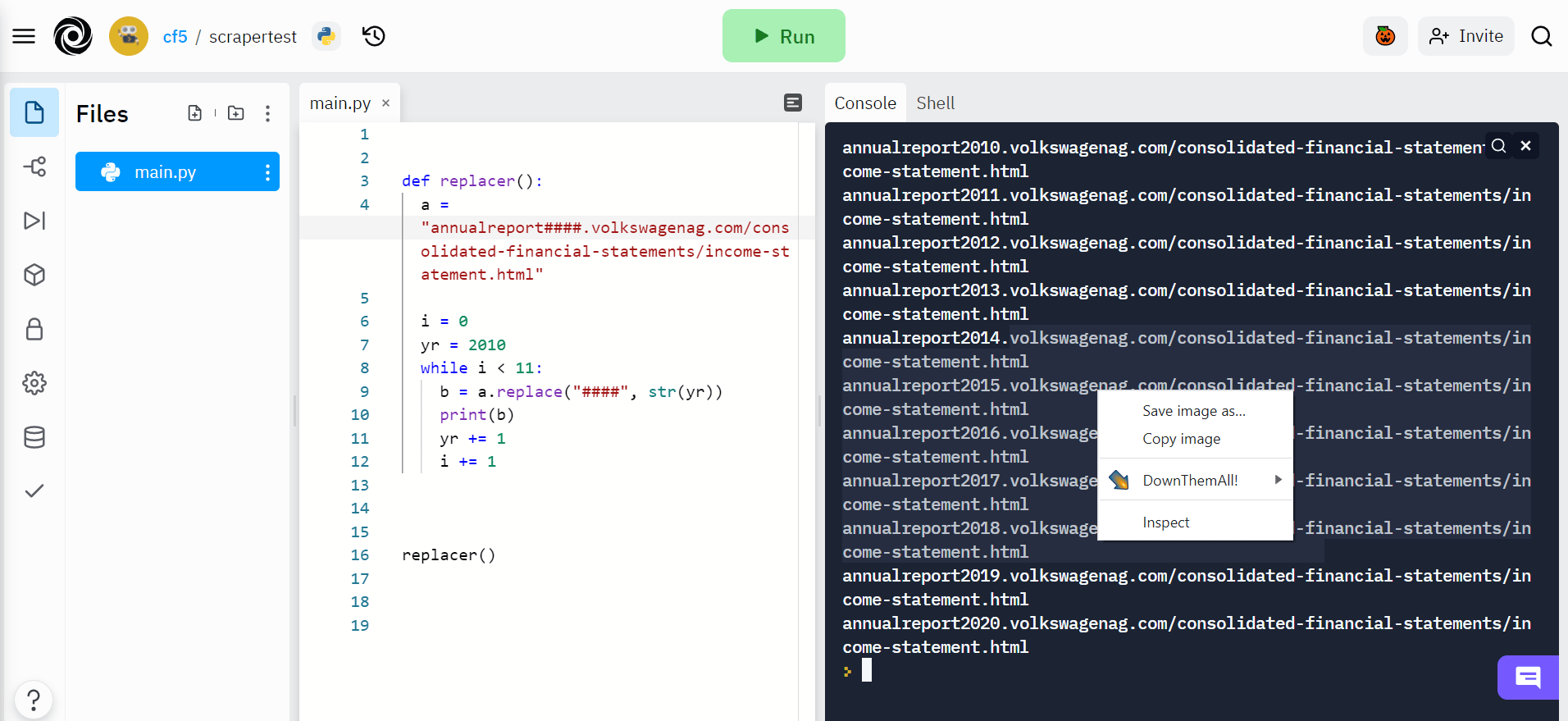Click the console prompt cursor
The height and width of the screenshot is (721, 1568).
[867, 671]
